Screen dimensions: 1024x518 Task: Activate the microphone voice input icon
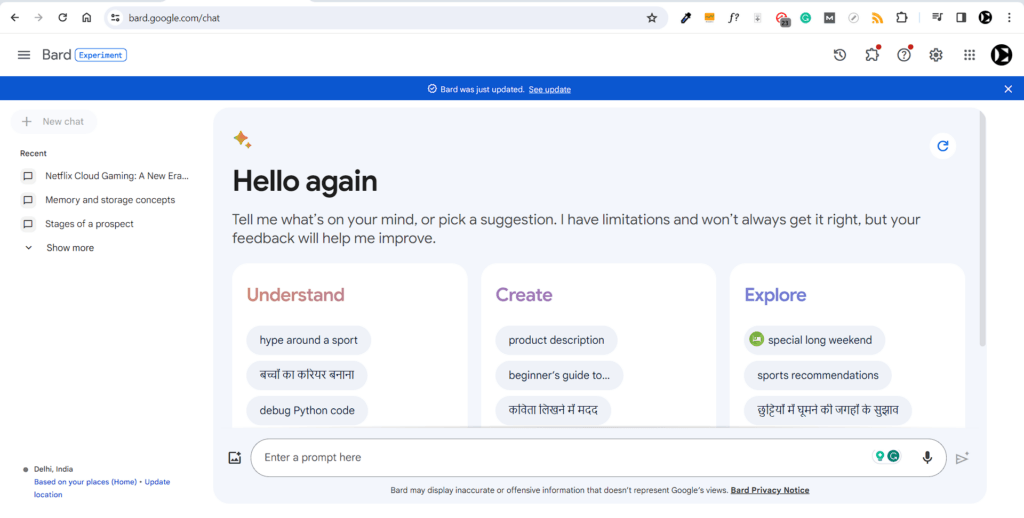coord(927,458)
